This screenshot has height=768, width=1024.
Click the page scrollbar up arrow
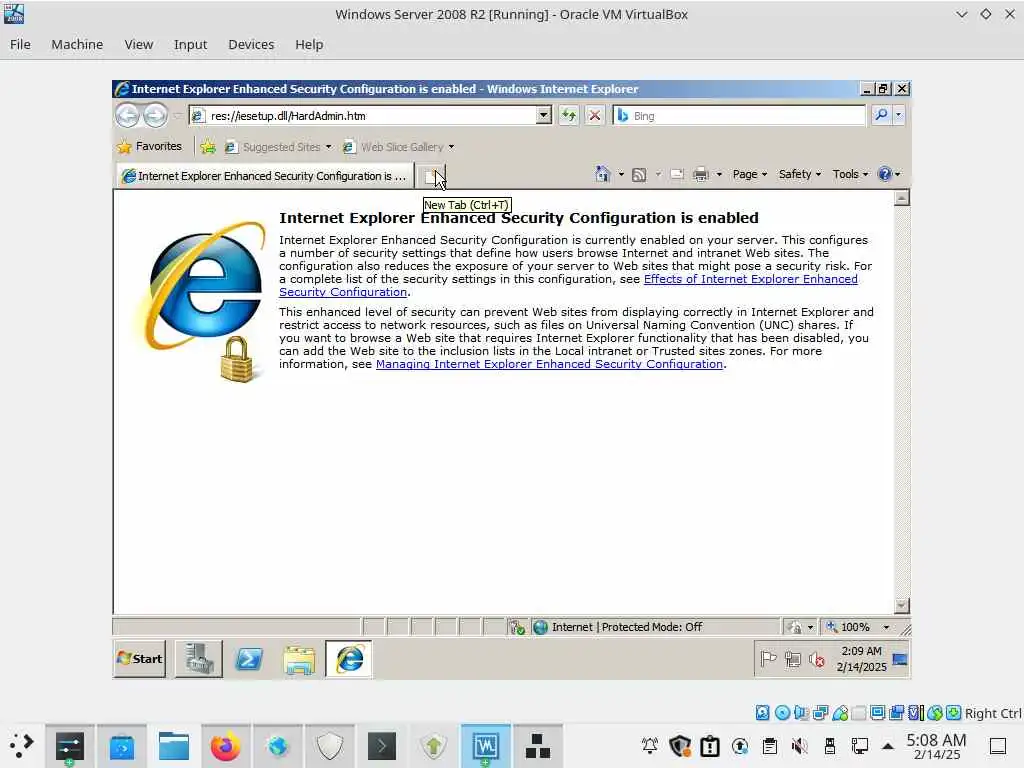click(x=901, y=198)
